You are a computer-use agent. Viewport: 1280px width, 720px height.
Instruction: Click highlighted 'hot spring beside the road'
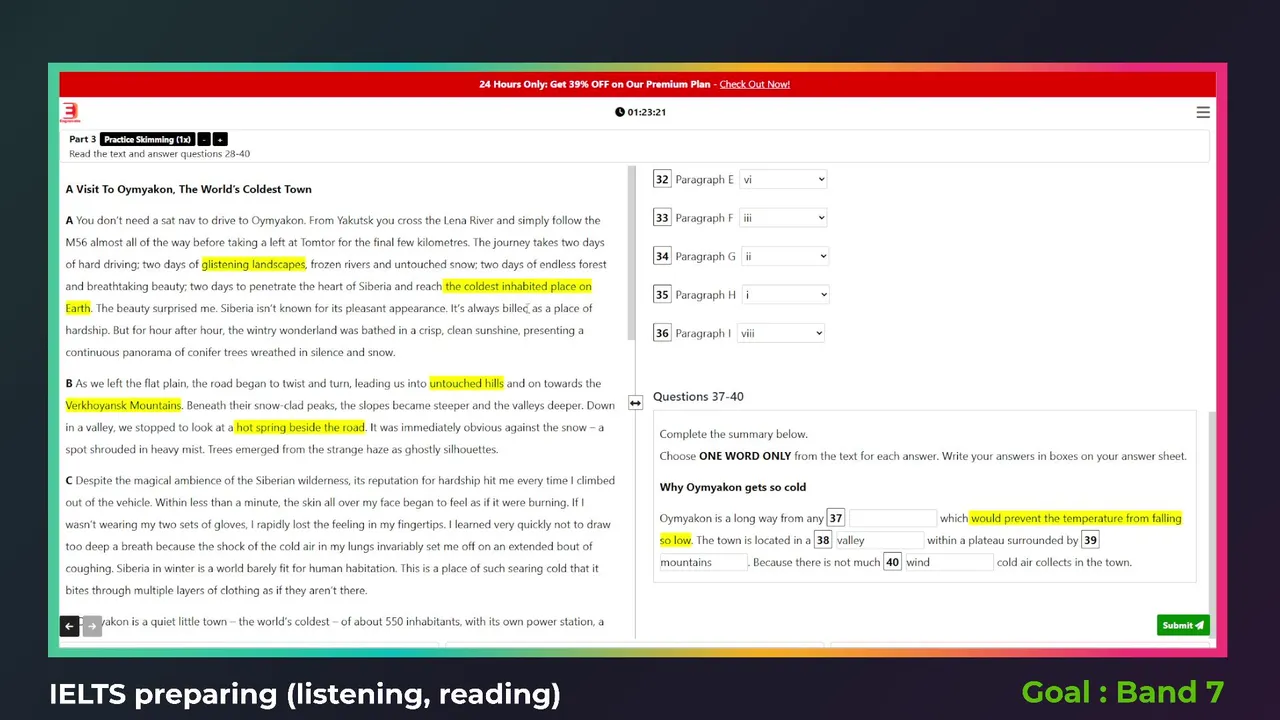(x=301, y=427)
